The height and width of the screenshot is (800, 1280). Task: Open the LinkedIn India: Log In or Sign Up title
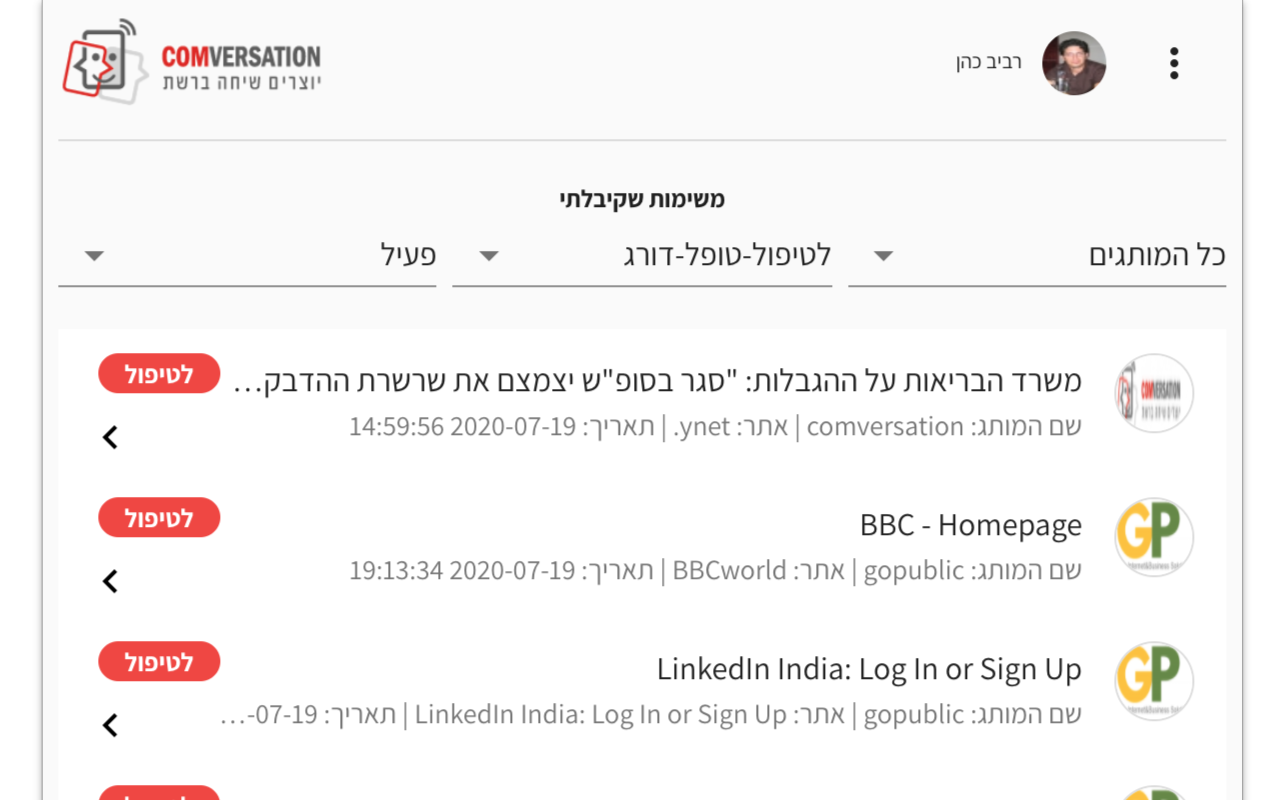[869, 669]
